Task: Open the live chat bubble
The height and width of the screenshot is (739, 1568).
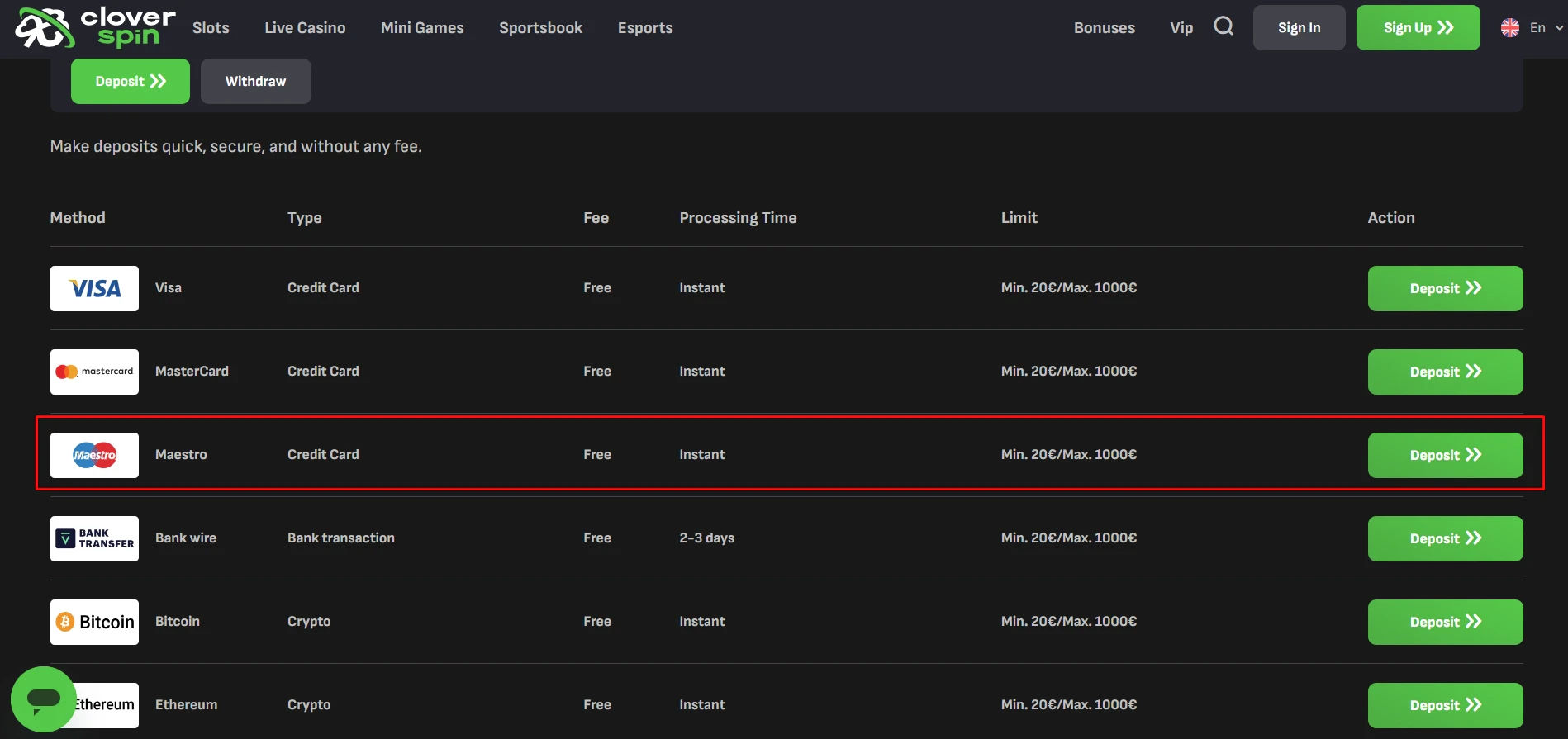Action: pyautogui.click(x=44, y=699)
